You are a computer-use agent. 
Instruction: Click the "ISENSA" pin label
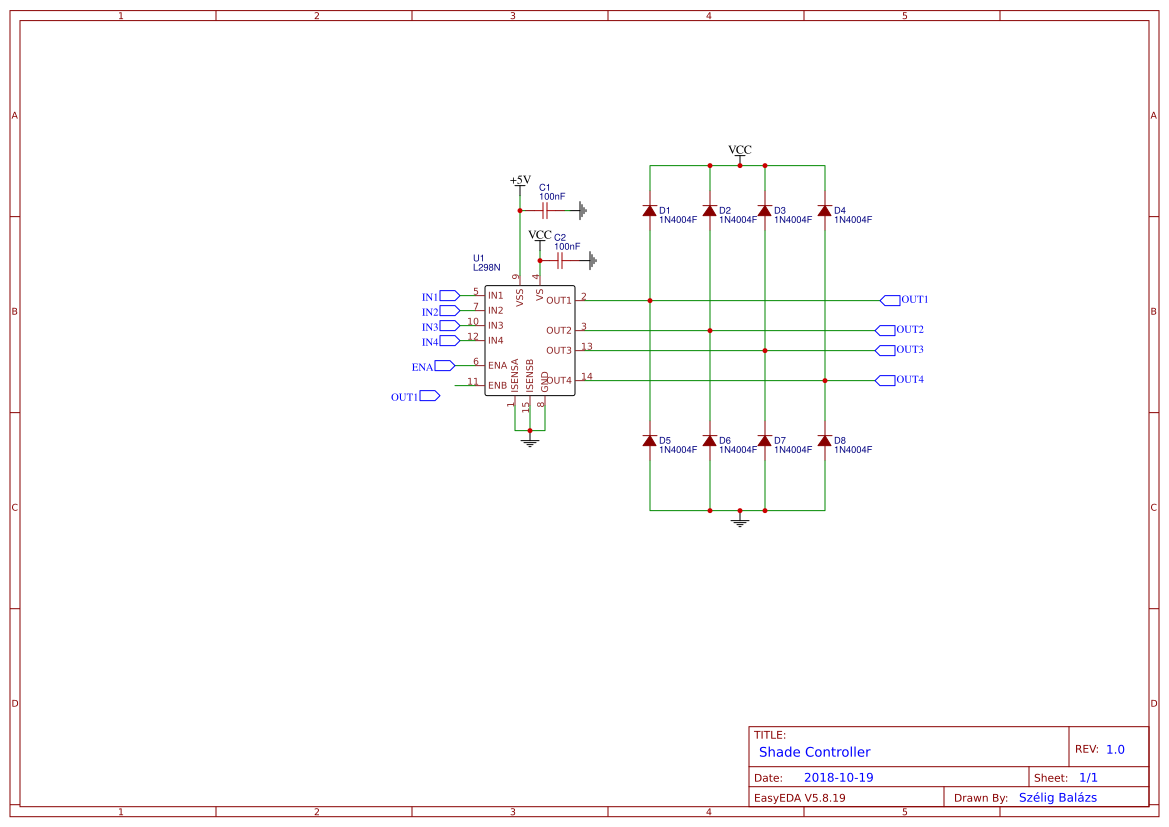pos(515,375)
